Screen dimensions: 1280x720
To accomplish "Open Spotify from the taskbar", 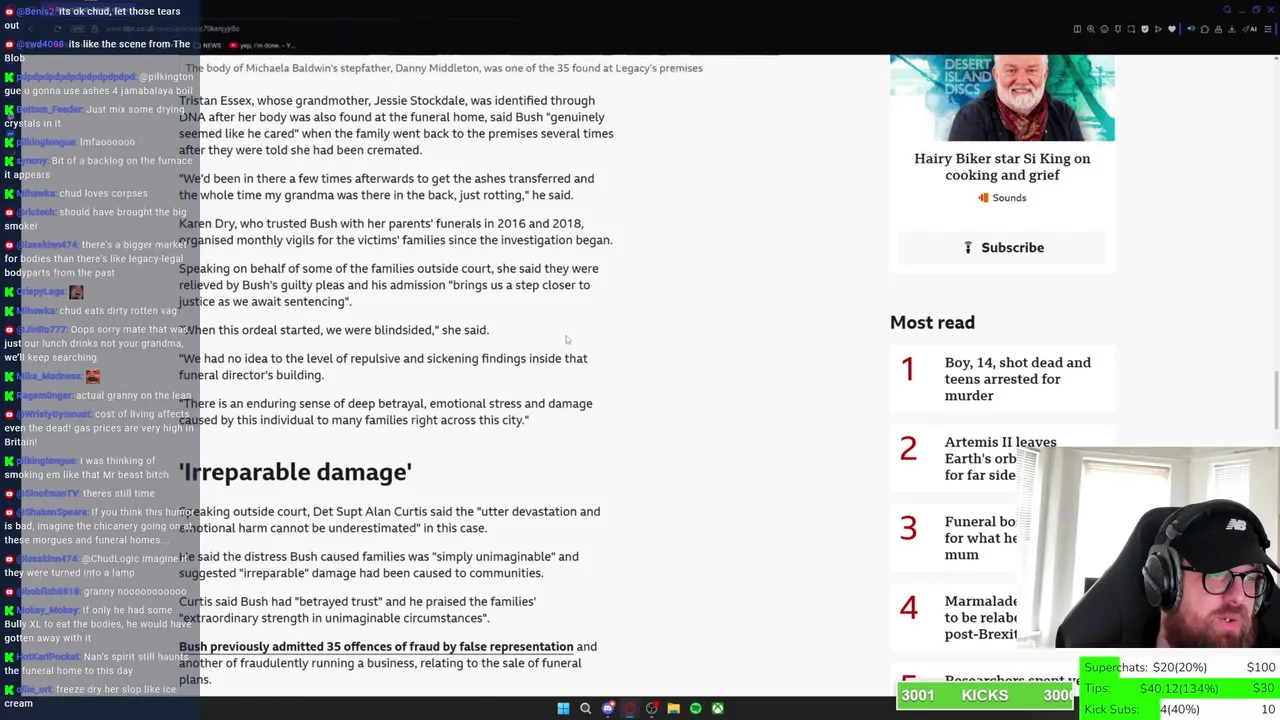I will click(x=695, y=708).
